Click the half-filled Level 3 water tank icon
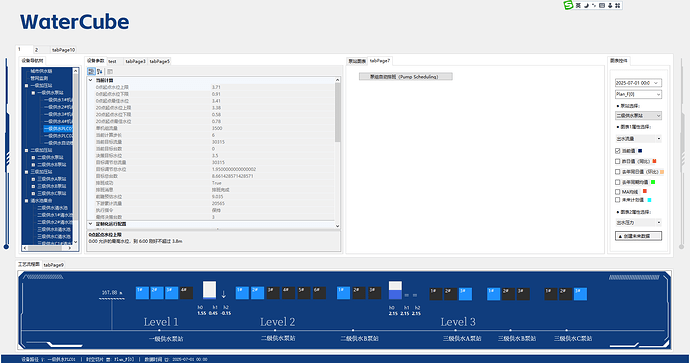This screenshot has height=363, width=690. 395,290
